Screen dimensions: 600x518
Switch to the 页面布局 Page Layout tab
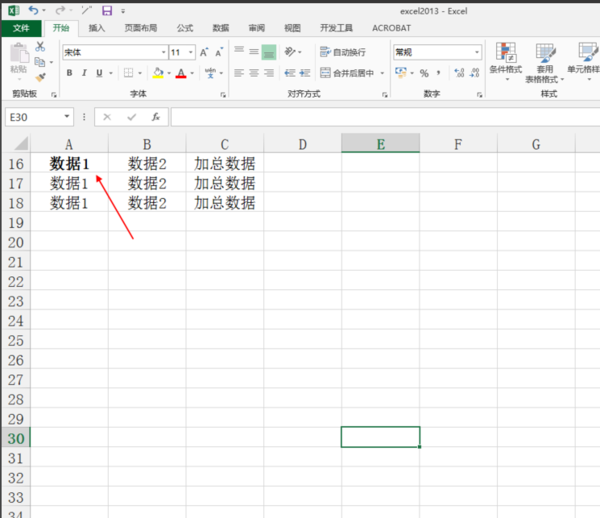click(141, 28)
